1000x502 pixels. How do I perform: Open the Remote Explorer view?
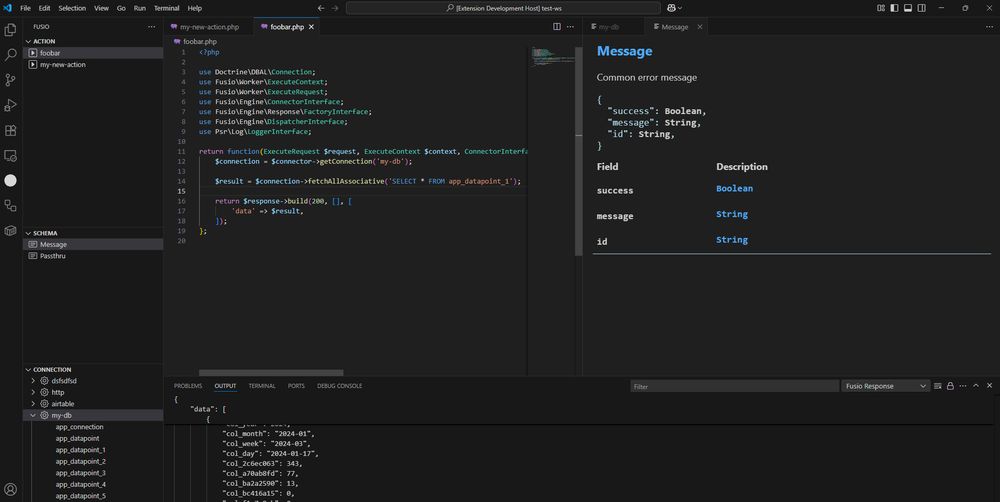[10, 156]
